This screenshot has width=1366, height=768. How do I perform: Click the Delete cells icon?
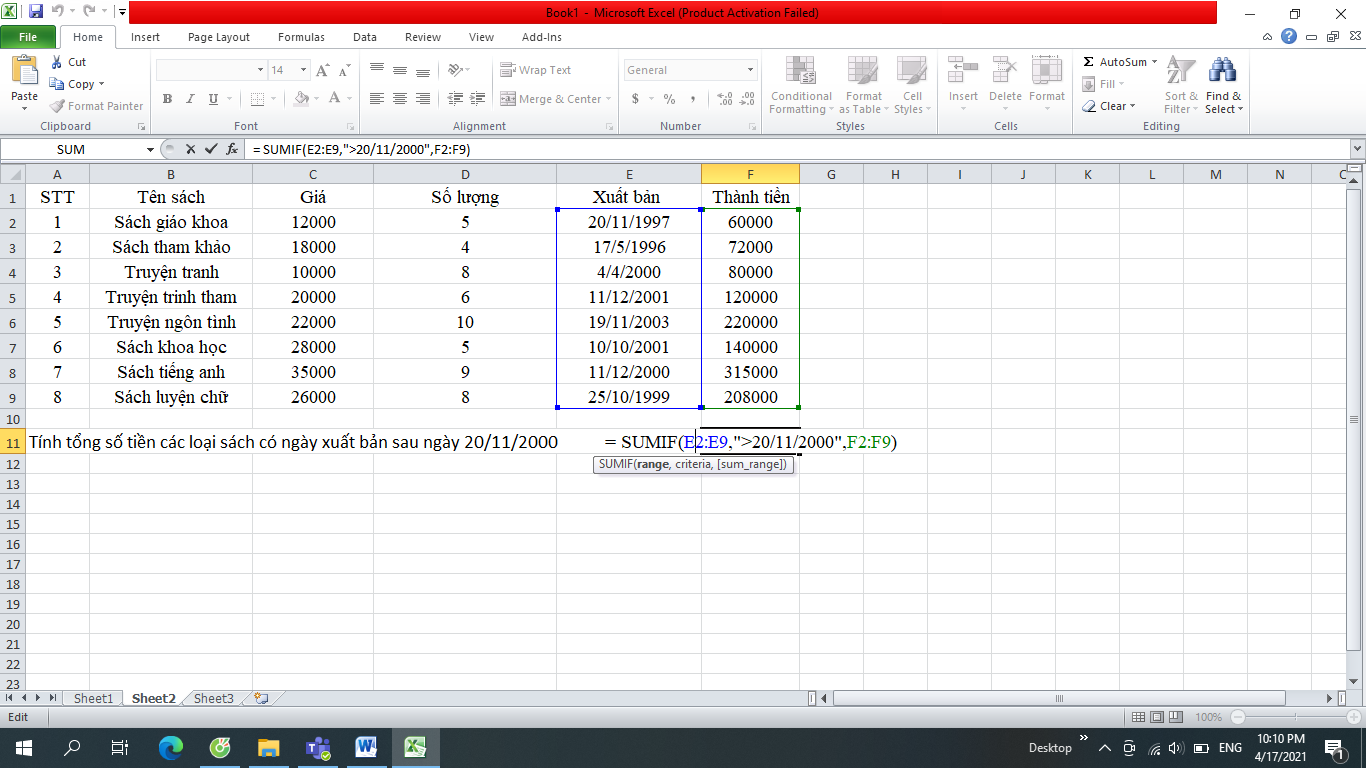pos(1005,70)
